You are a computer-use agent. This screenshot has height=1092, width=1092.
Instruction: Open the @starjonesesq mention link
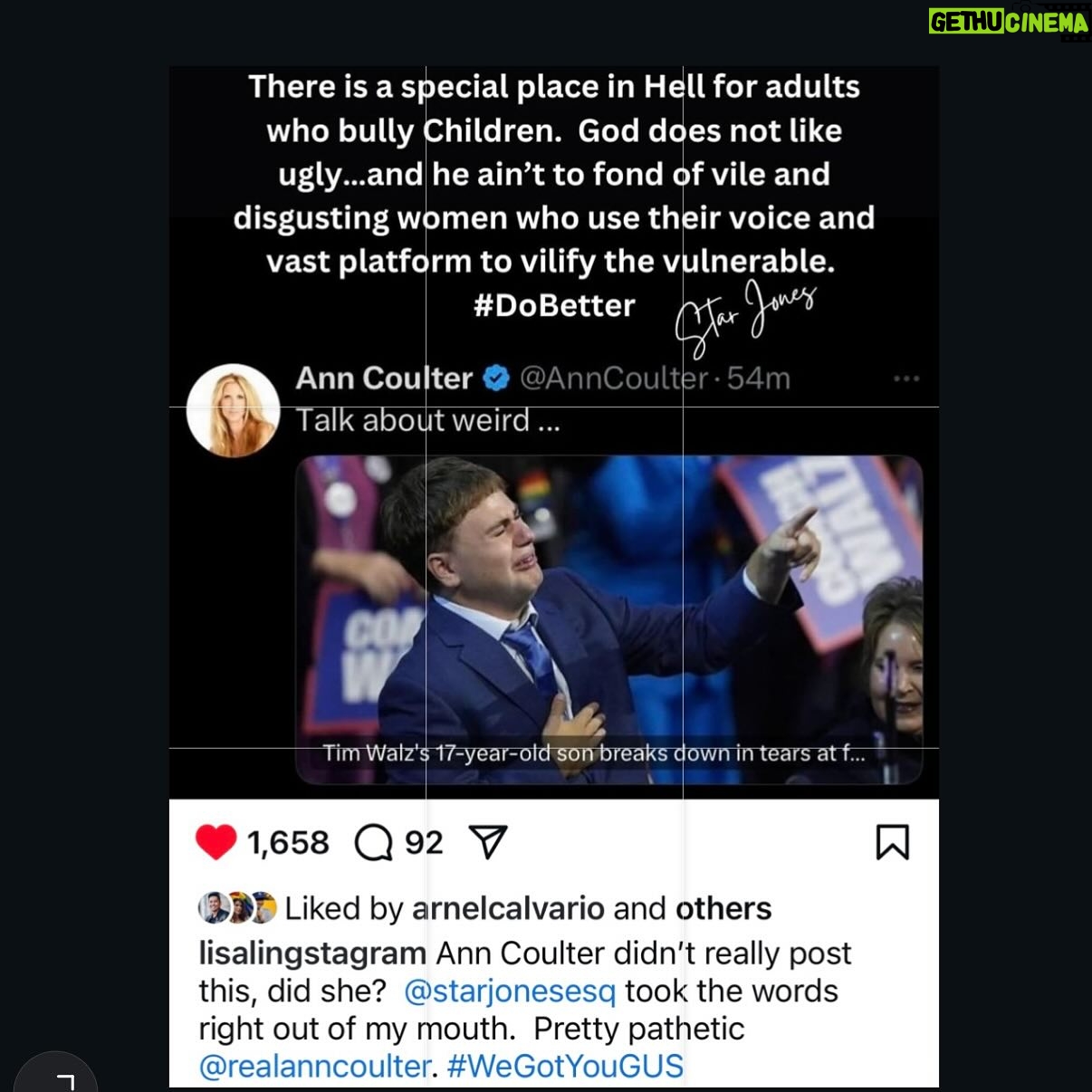510,991
